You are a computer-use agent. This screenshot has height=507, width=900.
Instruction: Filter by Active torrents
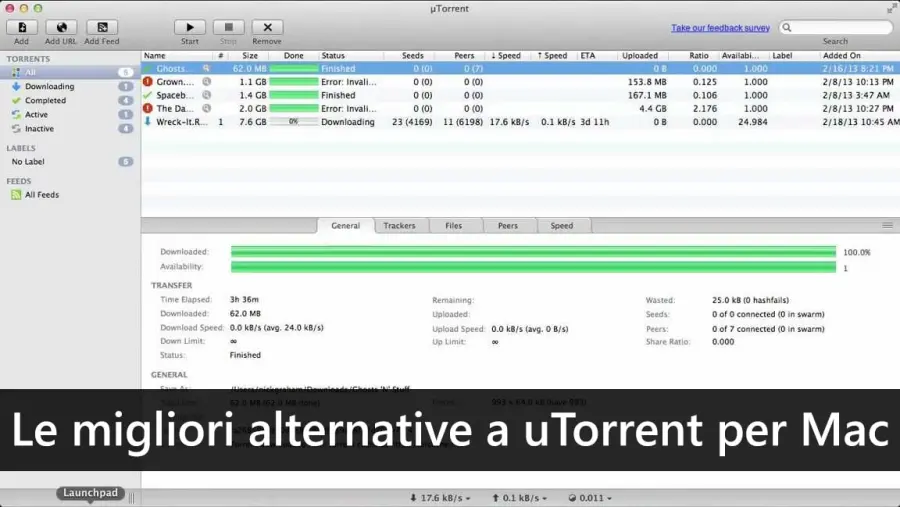(x=70, y=114)
